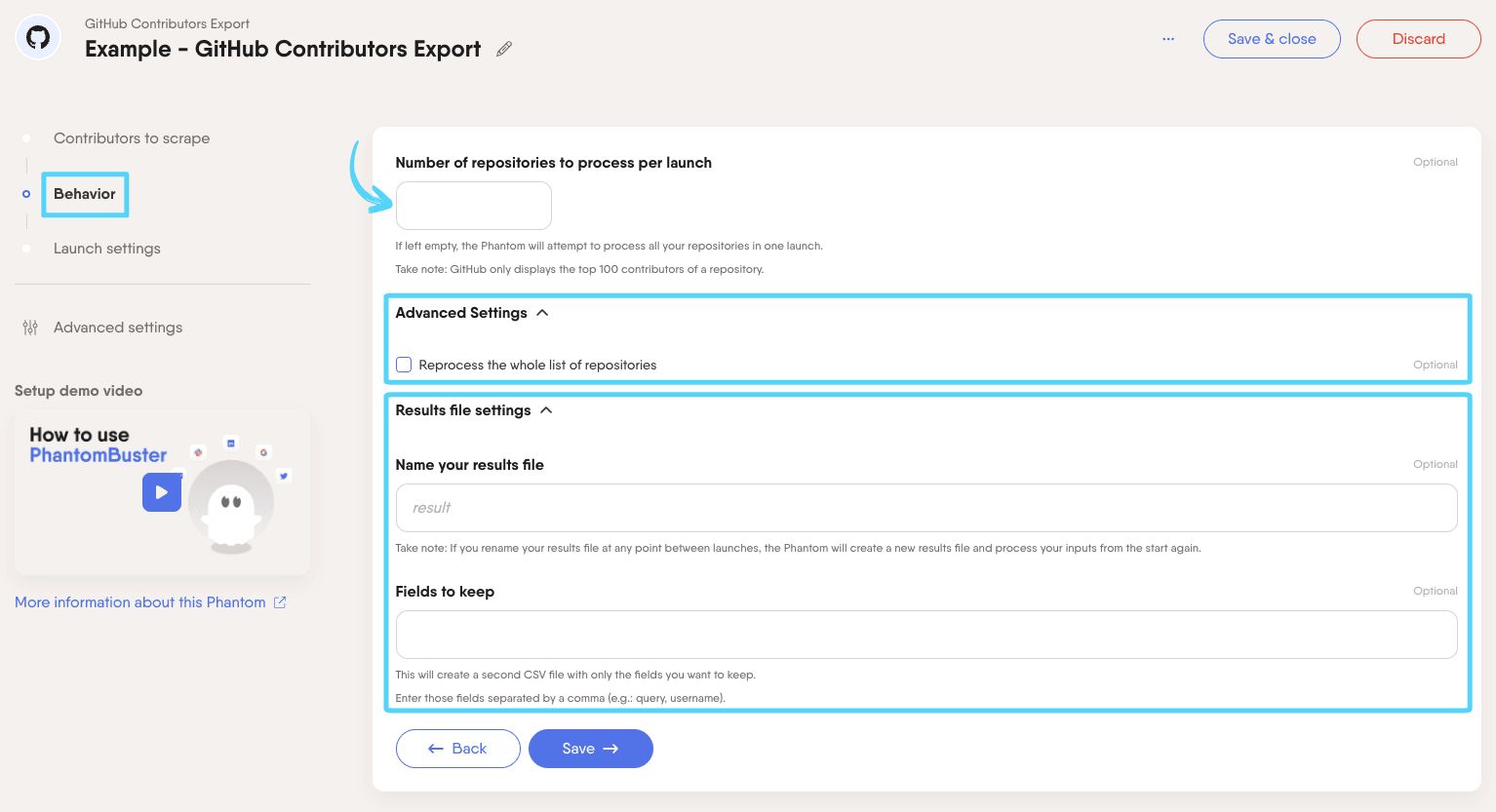Click the Discard button
Image resolution: width=1496 pixels, height=812 pixels.
1419,39
